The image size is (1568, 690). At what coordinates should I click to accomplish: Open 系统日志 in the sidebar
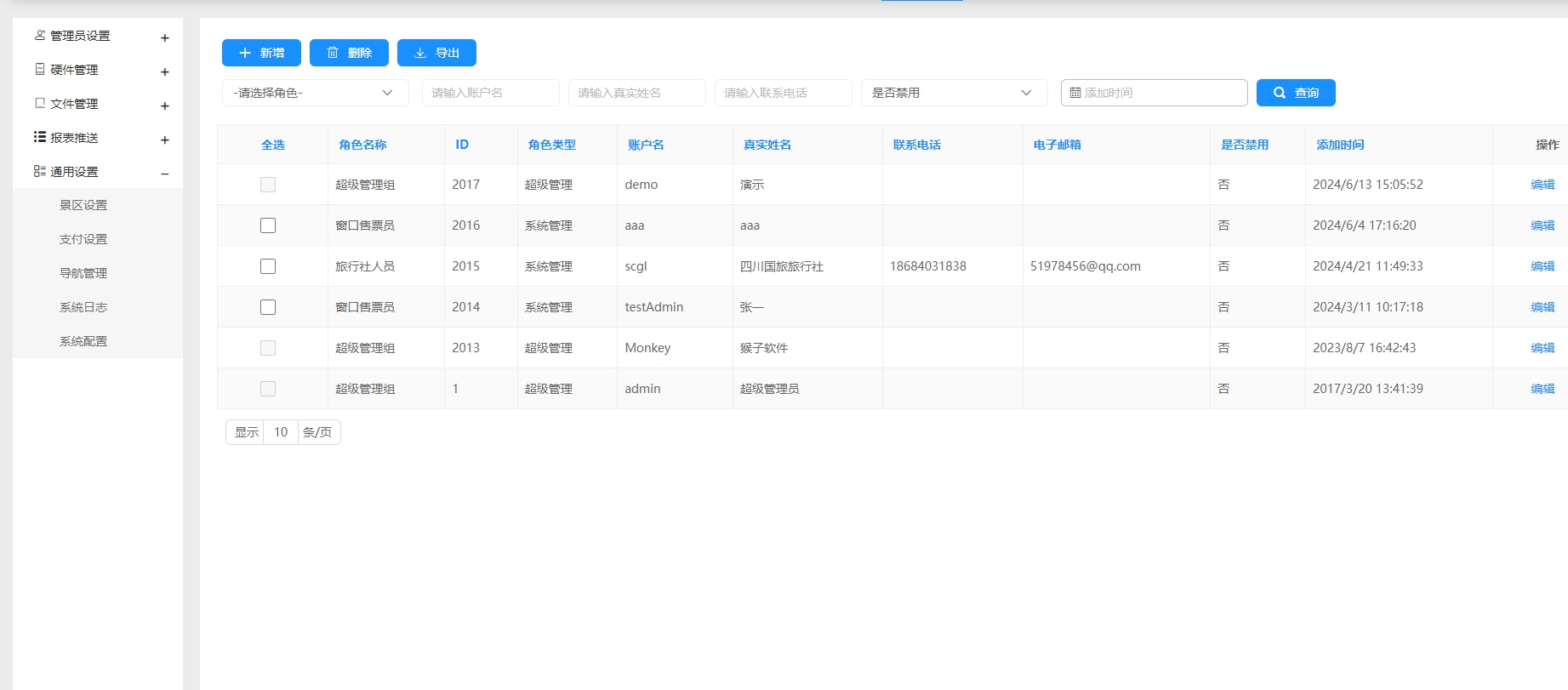pos(83,307)
